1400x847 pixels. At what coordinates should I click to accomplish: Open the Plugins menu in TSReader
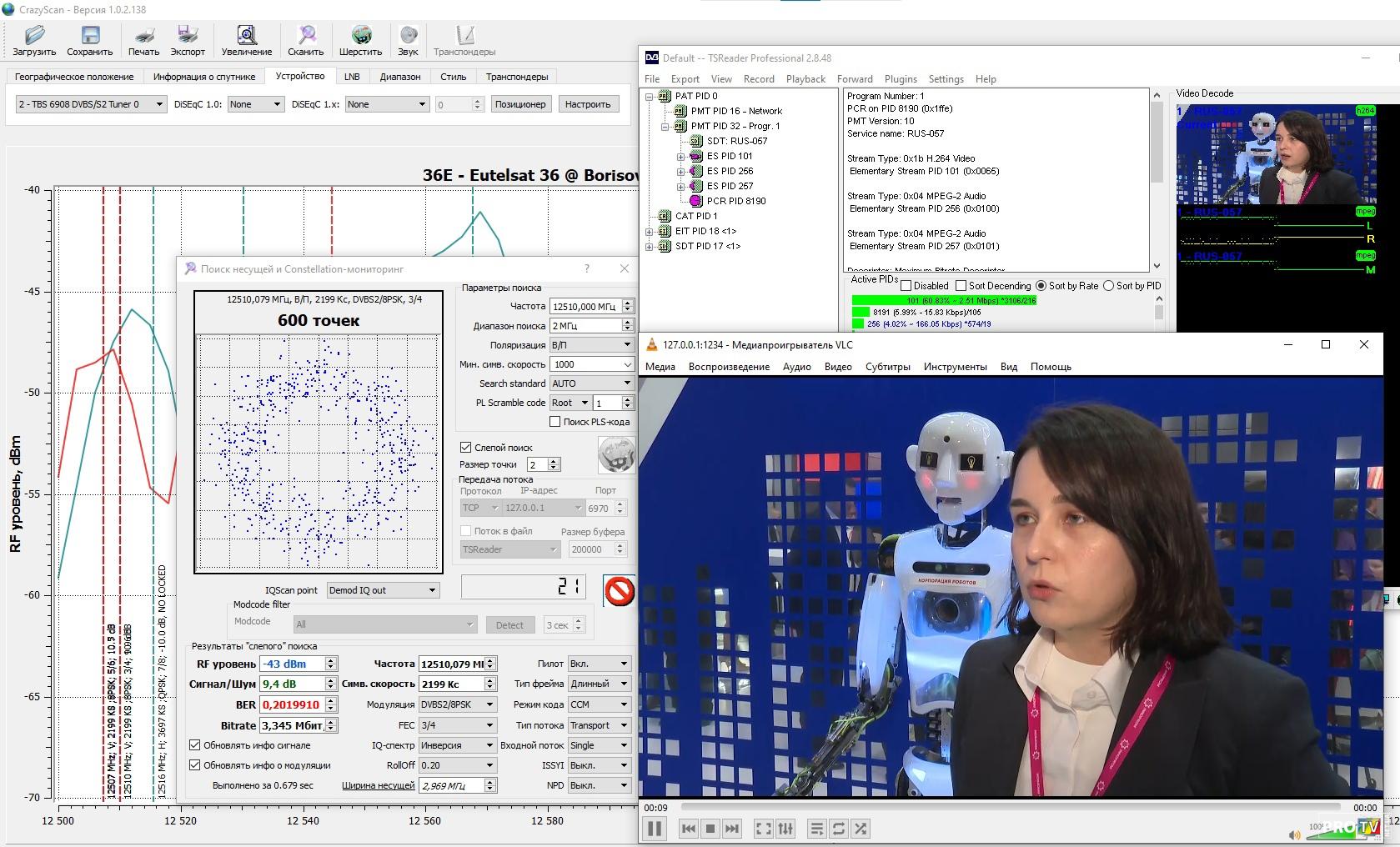901,79
